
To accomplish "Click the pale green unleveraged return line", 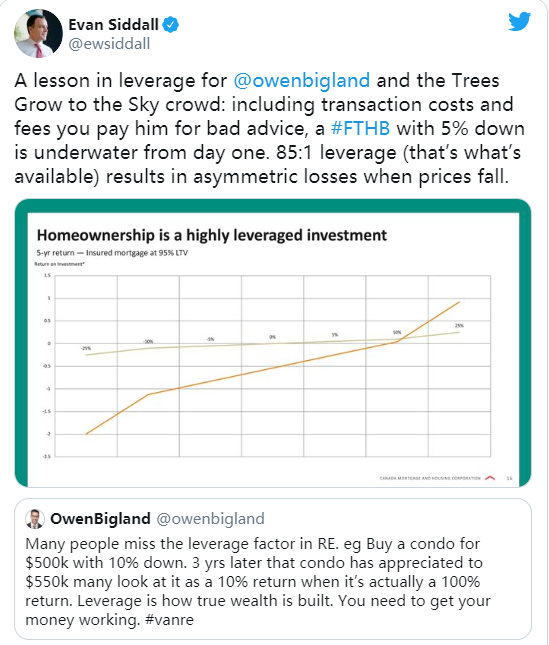I will [273, 343].
